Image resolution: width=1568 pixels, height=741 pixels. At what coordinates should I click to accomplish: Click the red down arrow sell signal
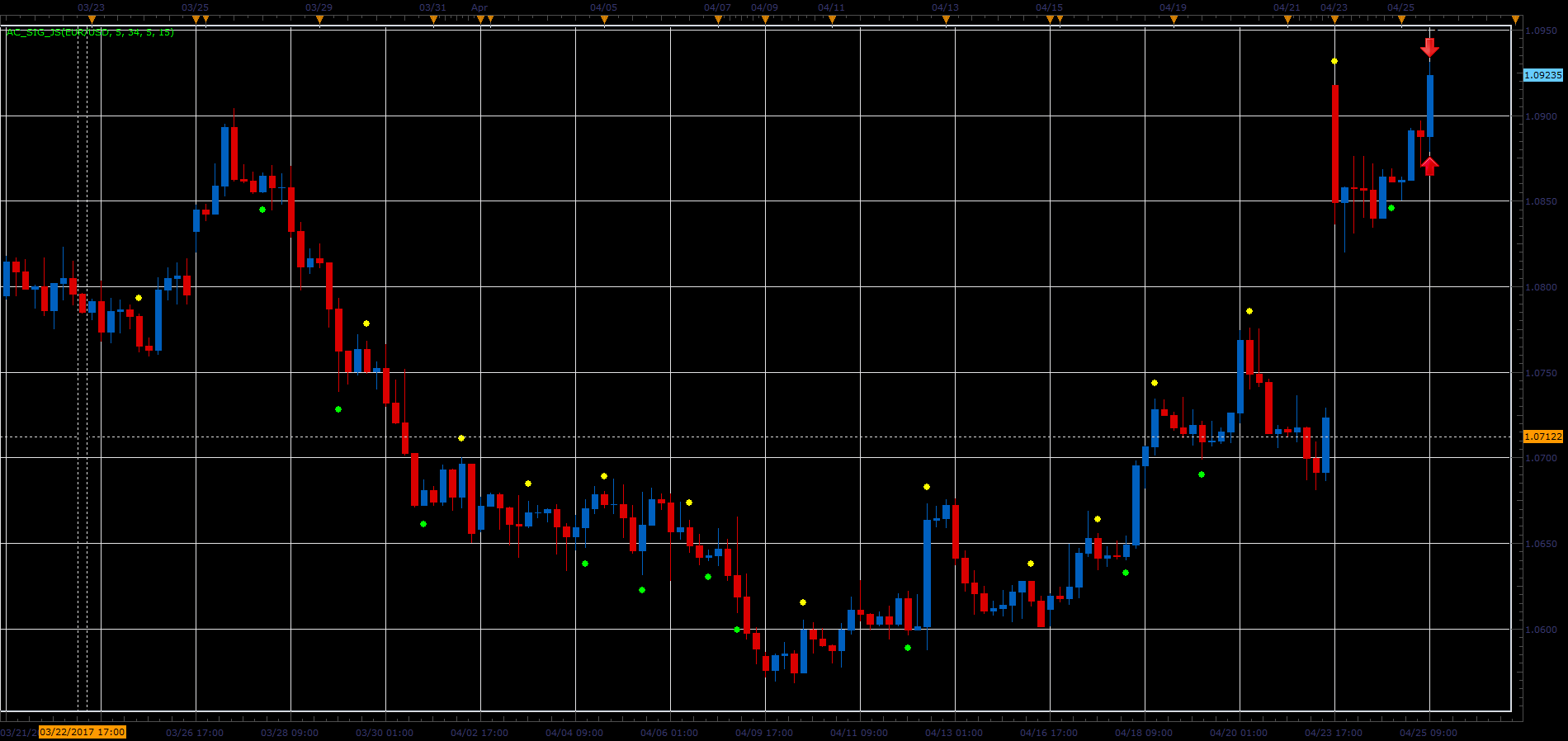point(1429,48)
